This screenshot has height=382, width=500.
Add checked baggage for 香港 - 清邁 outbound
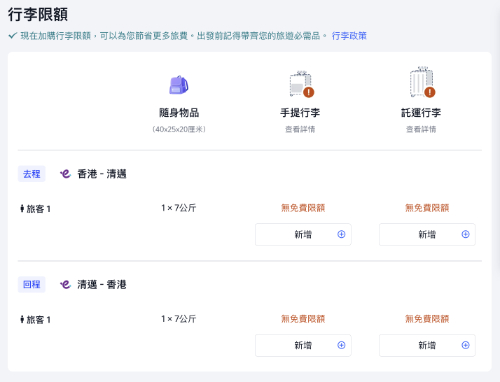pyautogui.click(x=427, y=234)
